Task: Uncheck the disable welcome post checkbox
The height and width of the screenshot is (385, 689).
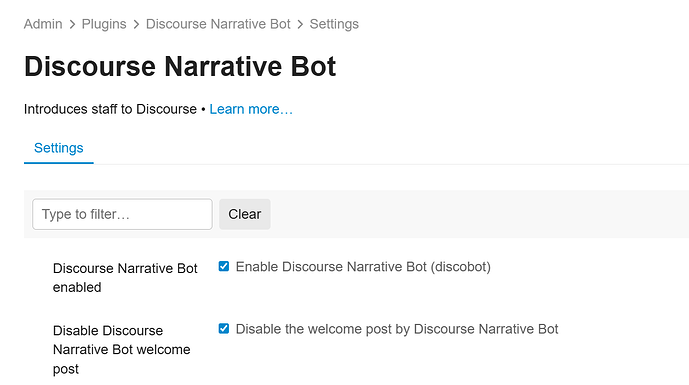Action: click(x=224, y=329)
